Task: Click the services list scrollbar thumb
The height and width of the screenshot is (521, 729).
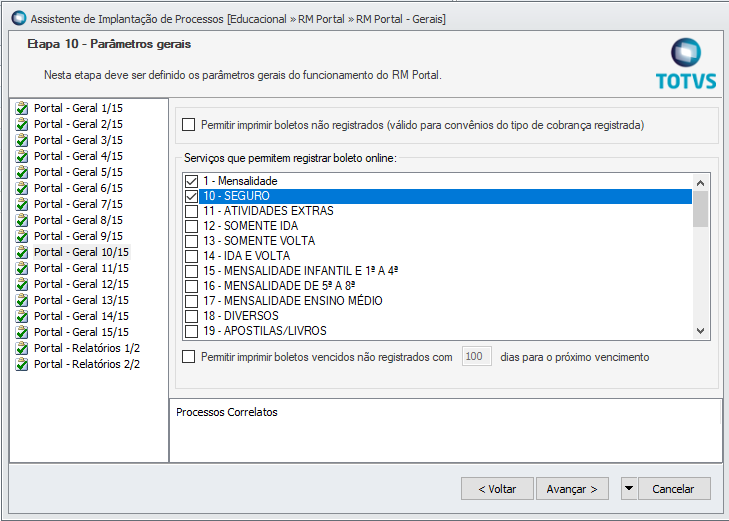Action: coord(700,209)
